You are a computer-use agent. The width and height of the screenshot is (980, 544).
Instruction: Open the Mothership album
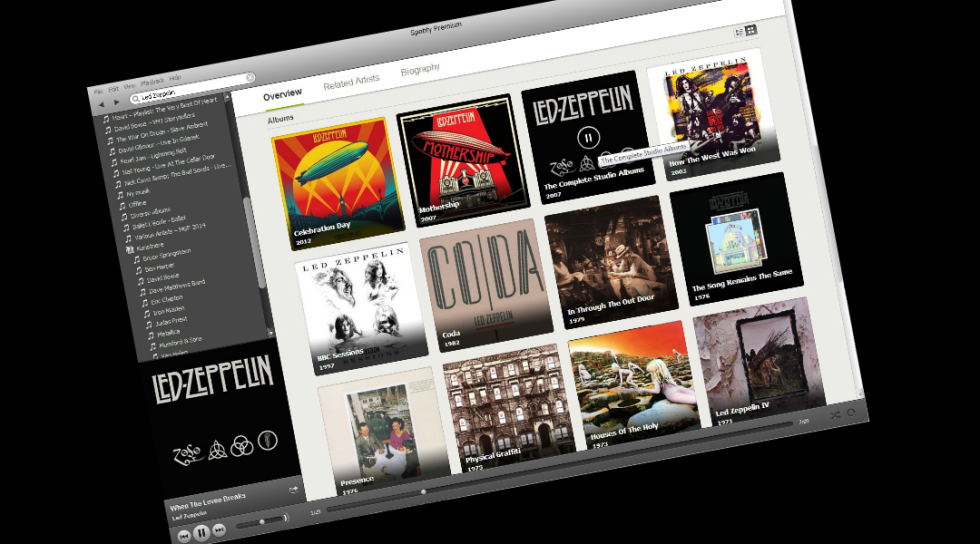click(463, 161)
